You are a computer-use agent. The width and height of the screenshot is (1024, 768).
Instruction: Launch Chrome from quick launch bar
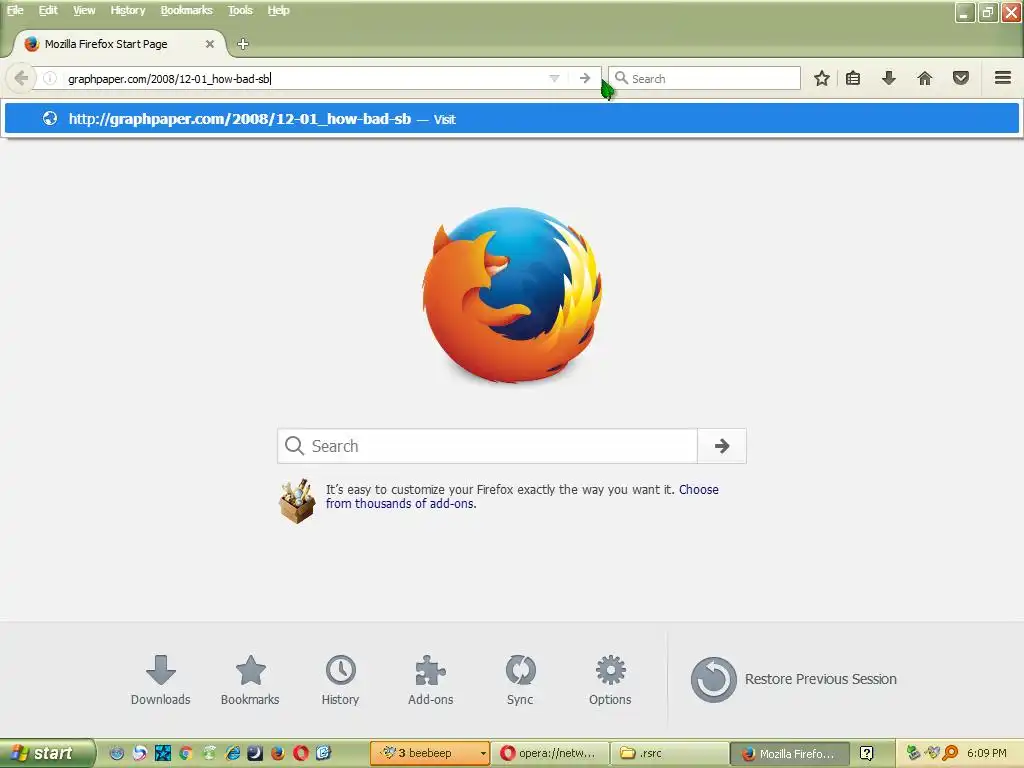185,753
